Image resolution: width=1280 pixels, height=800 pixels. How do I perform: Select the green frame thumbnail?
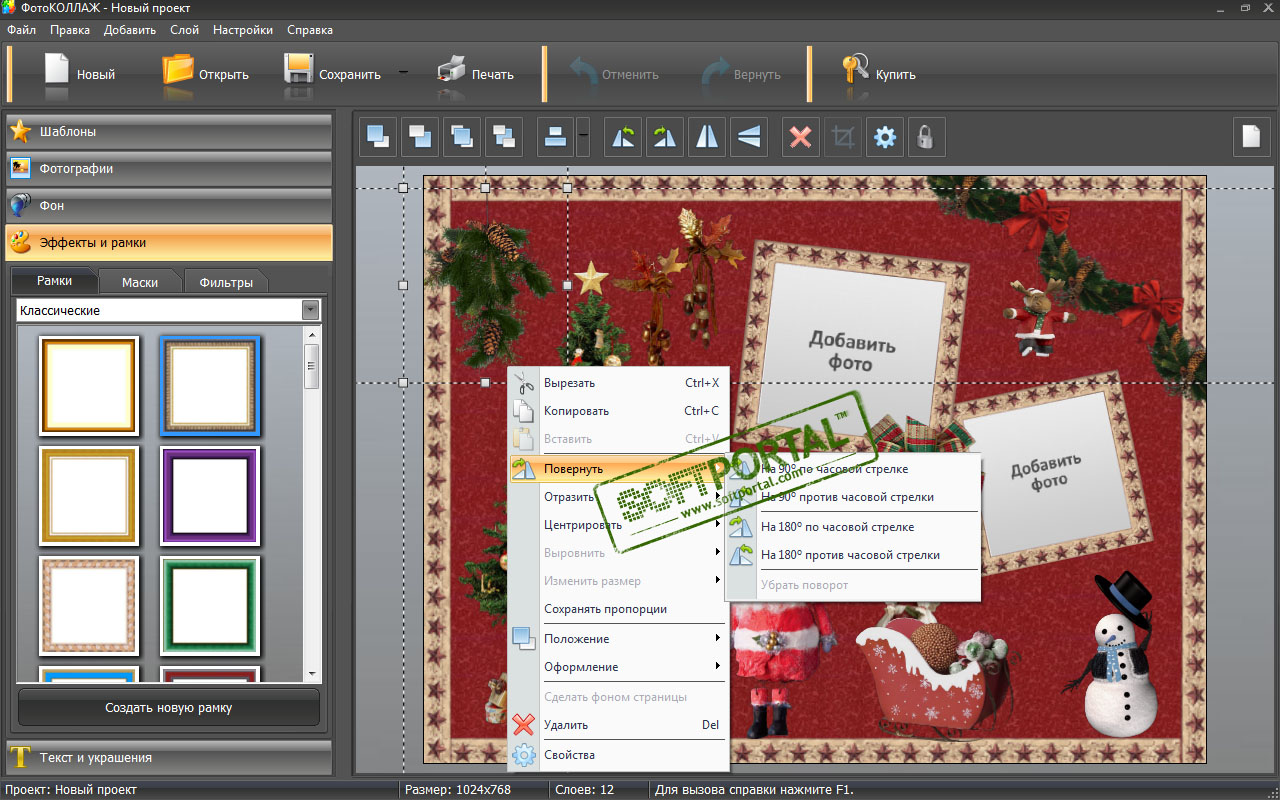click(x=210, y=606)
